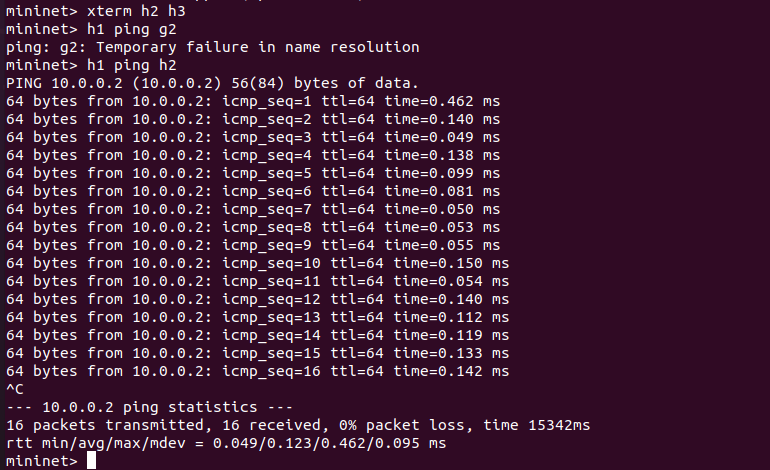This screenshot has width=770, height=470.
Task: Click the icmp_seq=9 reply line
Action: click(x=252, y=245)
